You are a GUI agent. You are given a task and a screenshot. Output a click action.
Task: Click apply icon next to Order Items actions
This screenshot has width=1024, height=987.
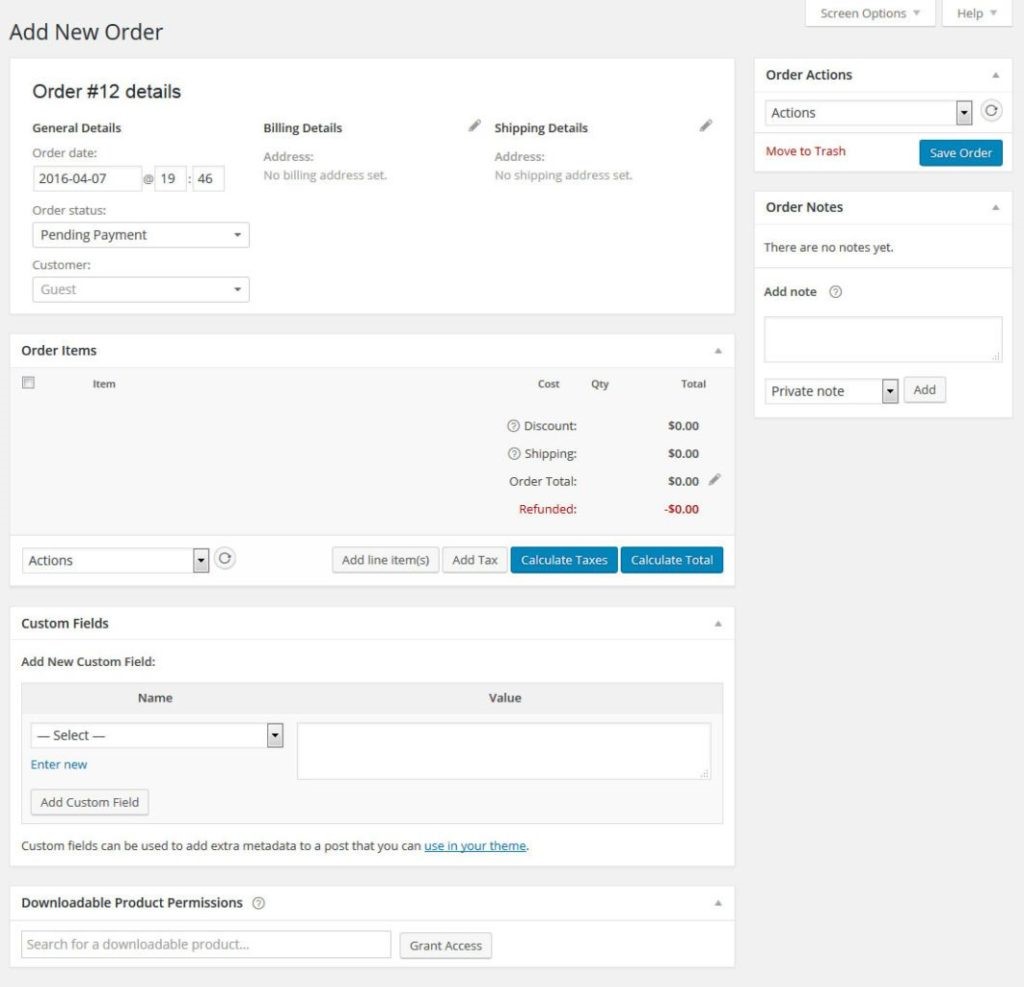pos(225,559)
